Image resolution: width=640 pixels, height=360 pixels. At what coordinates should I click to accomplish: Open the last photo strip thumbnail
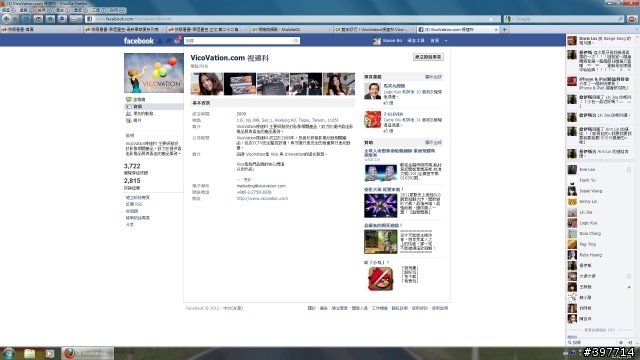tap(339, 84)
